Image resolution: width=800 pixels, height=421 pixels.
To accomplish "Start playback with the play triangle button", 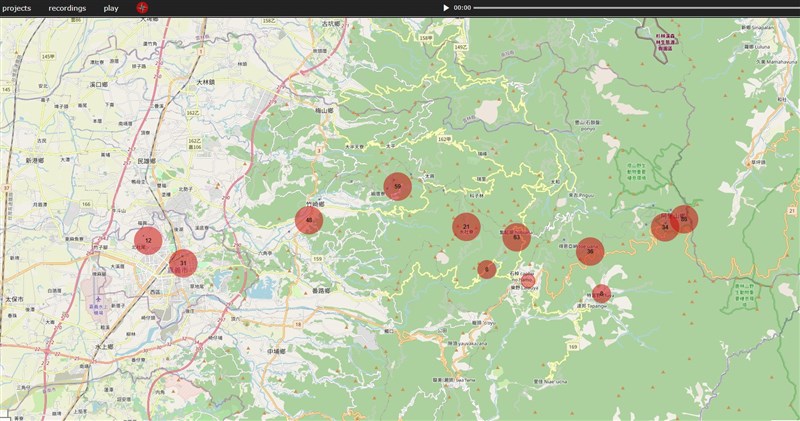I will coord(446,8).
